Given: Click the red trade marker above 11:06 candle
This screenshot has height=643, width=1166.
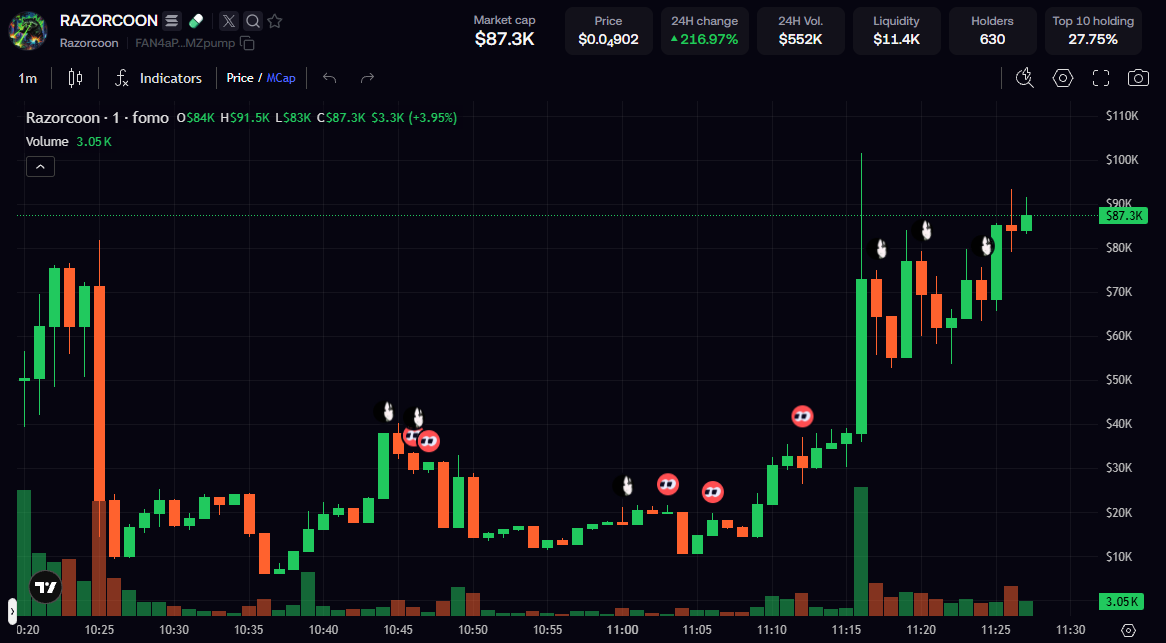Looking at the screenshot, I should (712, 491).
